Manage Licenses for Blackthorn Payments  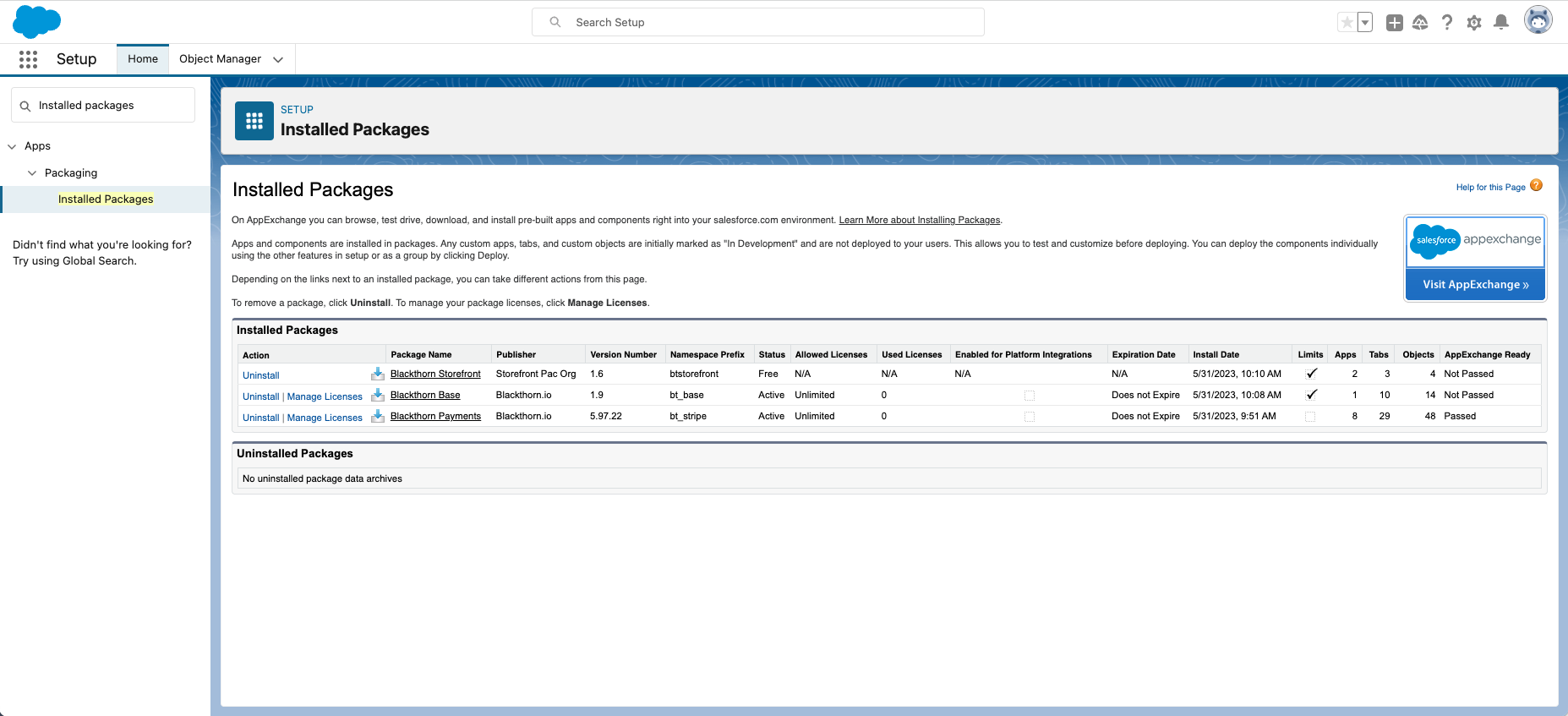tap(325, 418)
